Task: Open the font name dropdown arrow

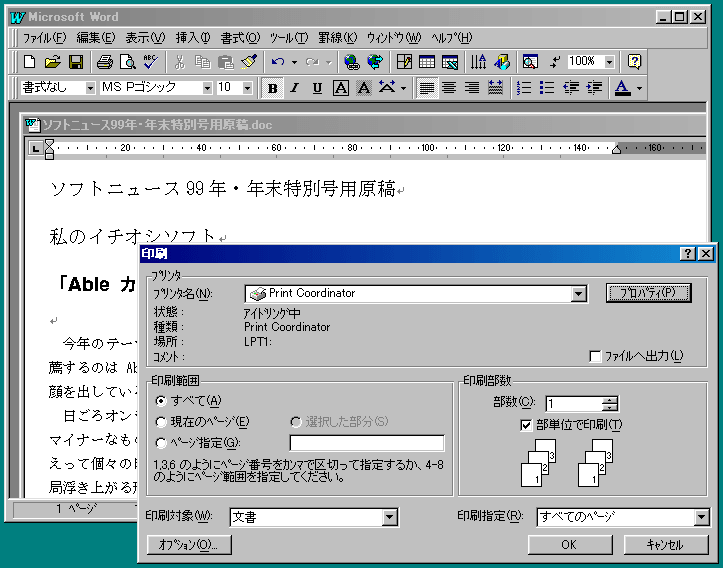Action: point(207,88)
